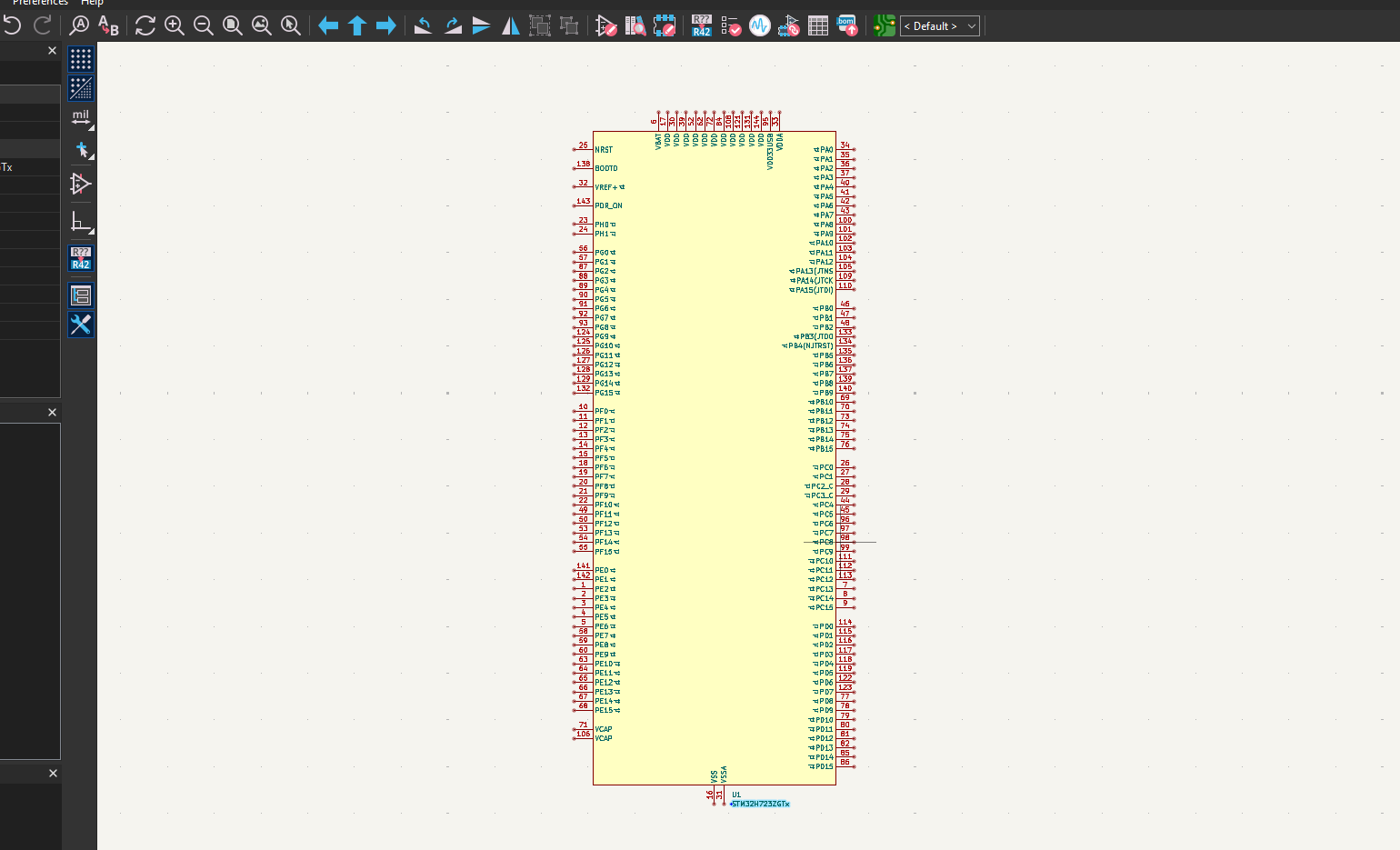Image resolution: width=1400 pixels, height=850 pixels.
Task: Switch to the PCB Editor
Action: click(885, 25)
